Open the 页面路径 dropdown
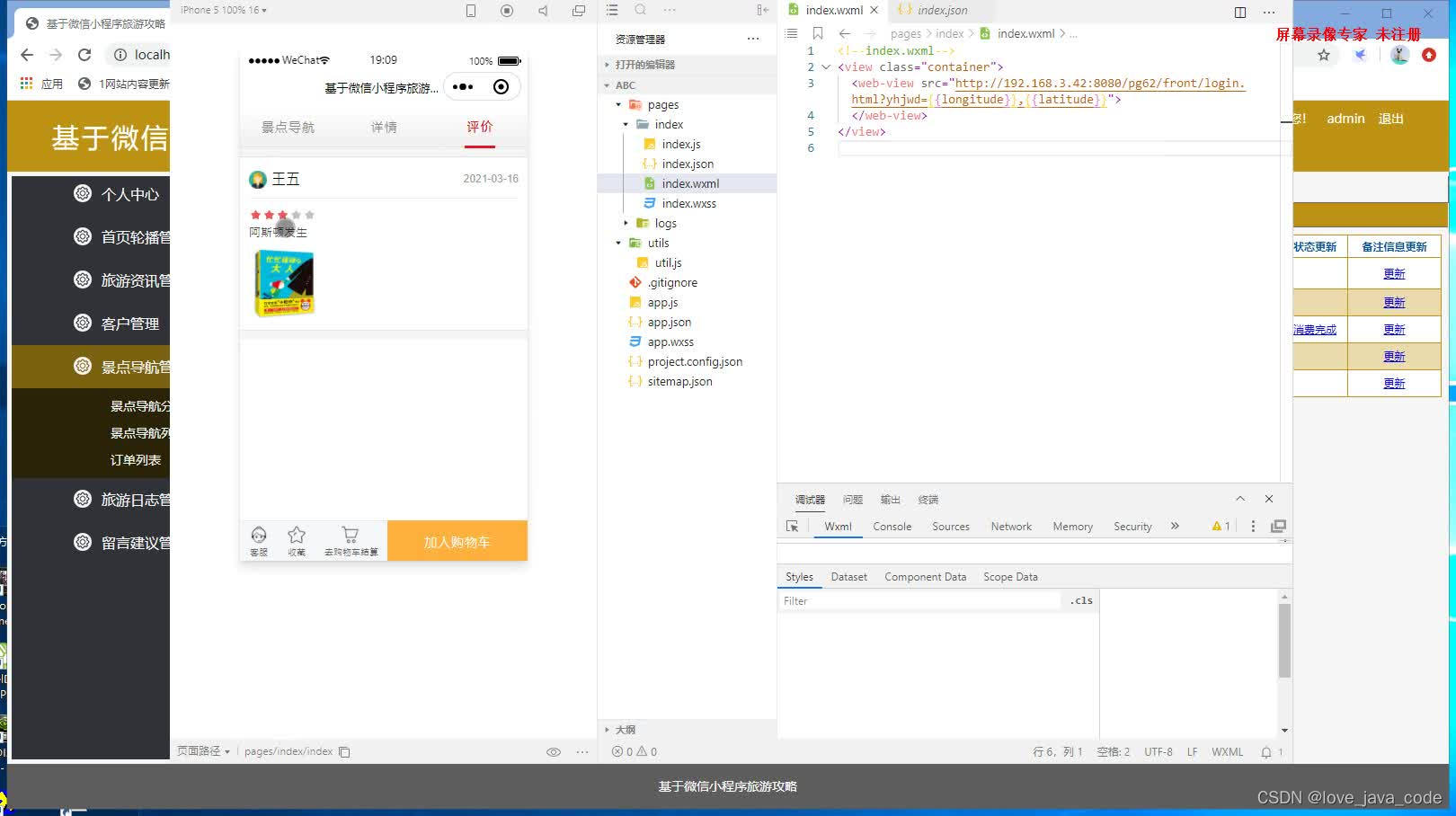1456x816 pixels. point(203,751)
